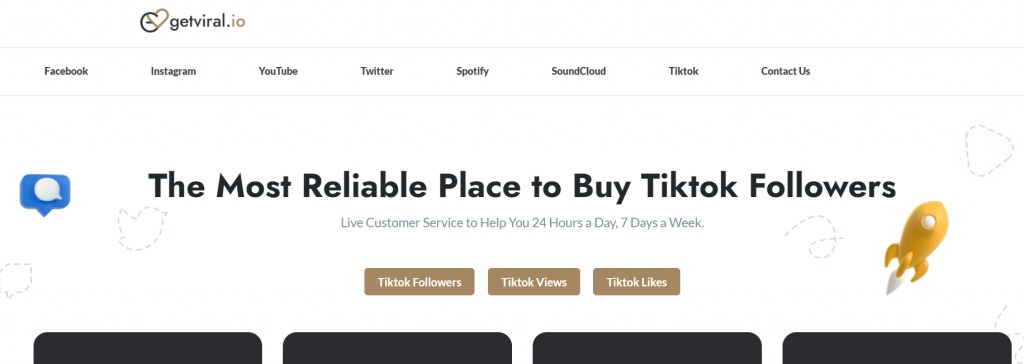
Task: Click the first dark package card
Action: pyautogui.click(x=148, y=348)
